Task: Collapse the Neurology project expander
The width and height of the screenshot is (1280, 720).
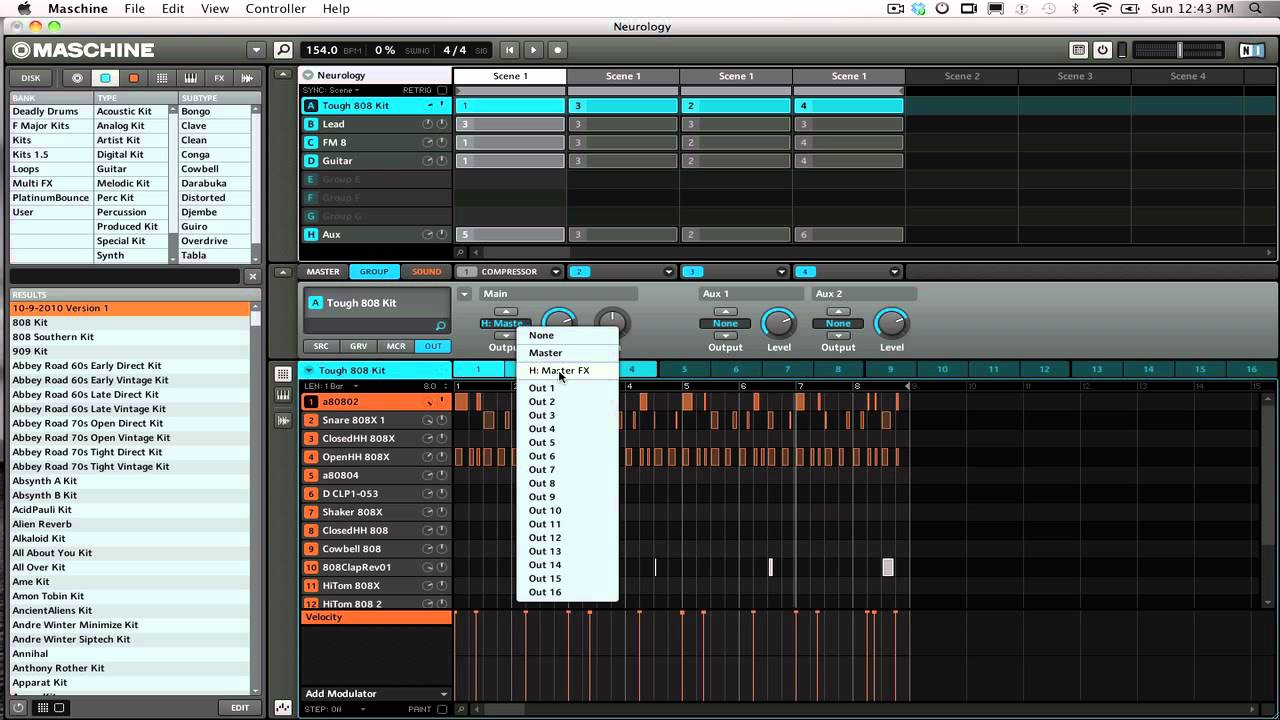Action: point(308,75)
